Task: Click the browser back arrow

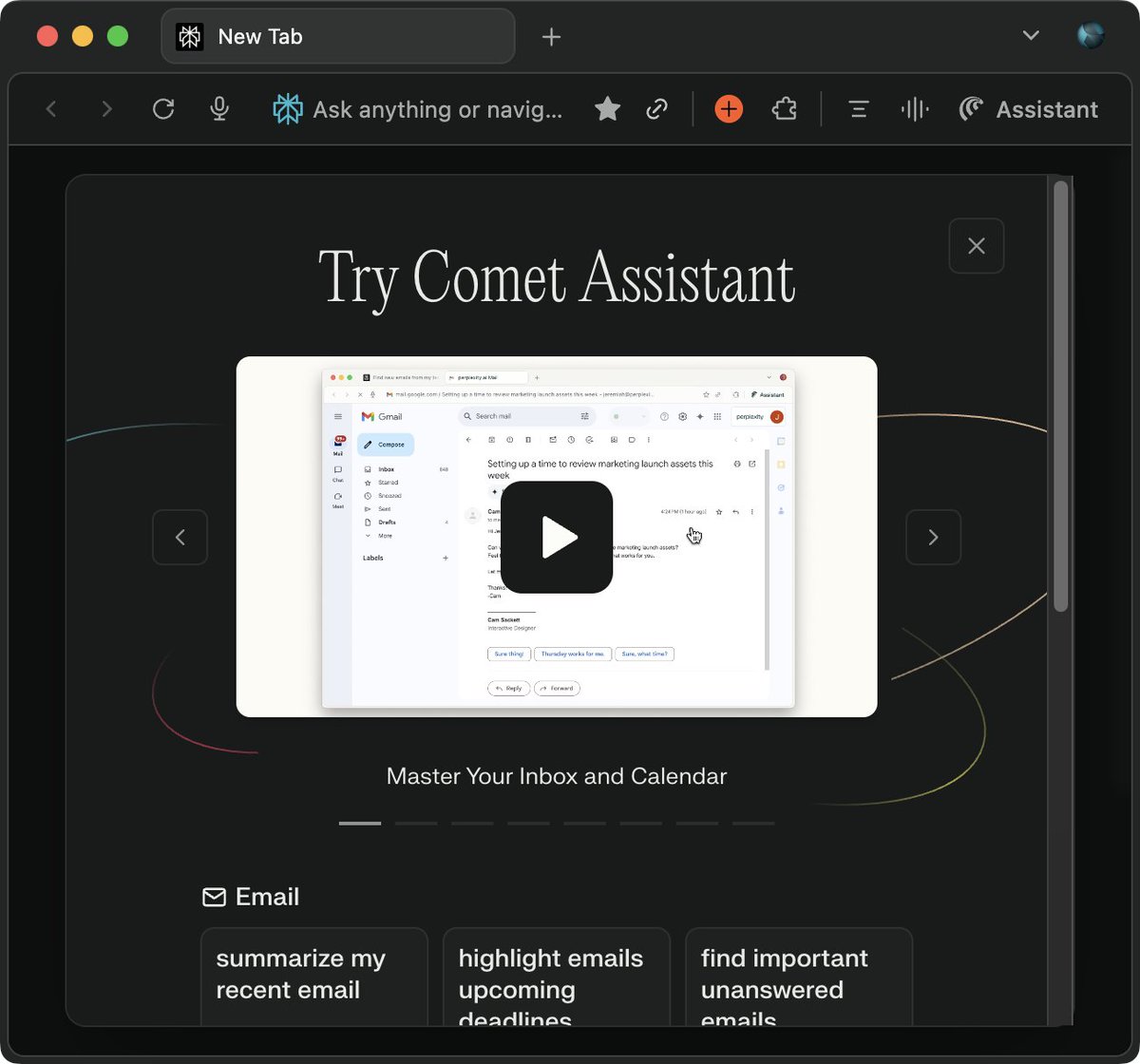Action: click(x=51, y=109)
